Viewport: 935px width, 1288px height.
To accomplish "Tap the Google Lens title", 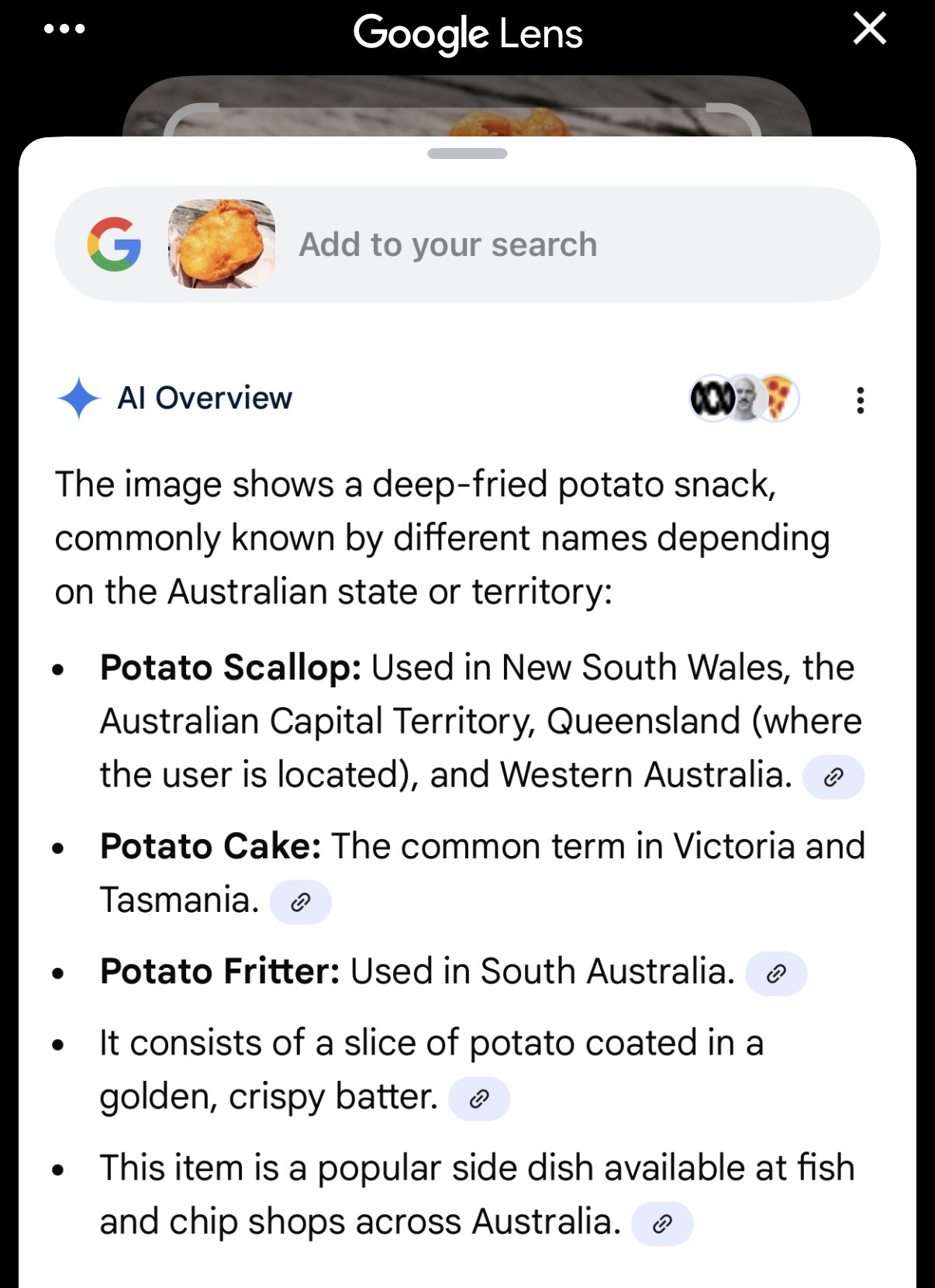I will 467,33.
